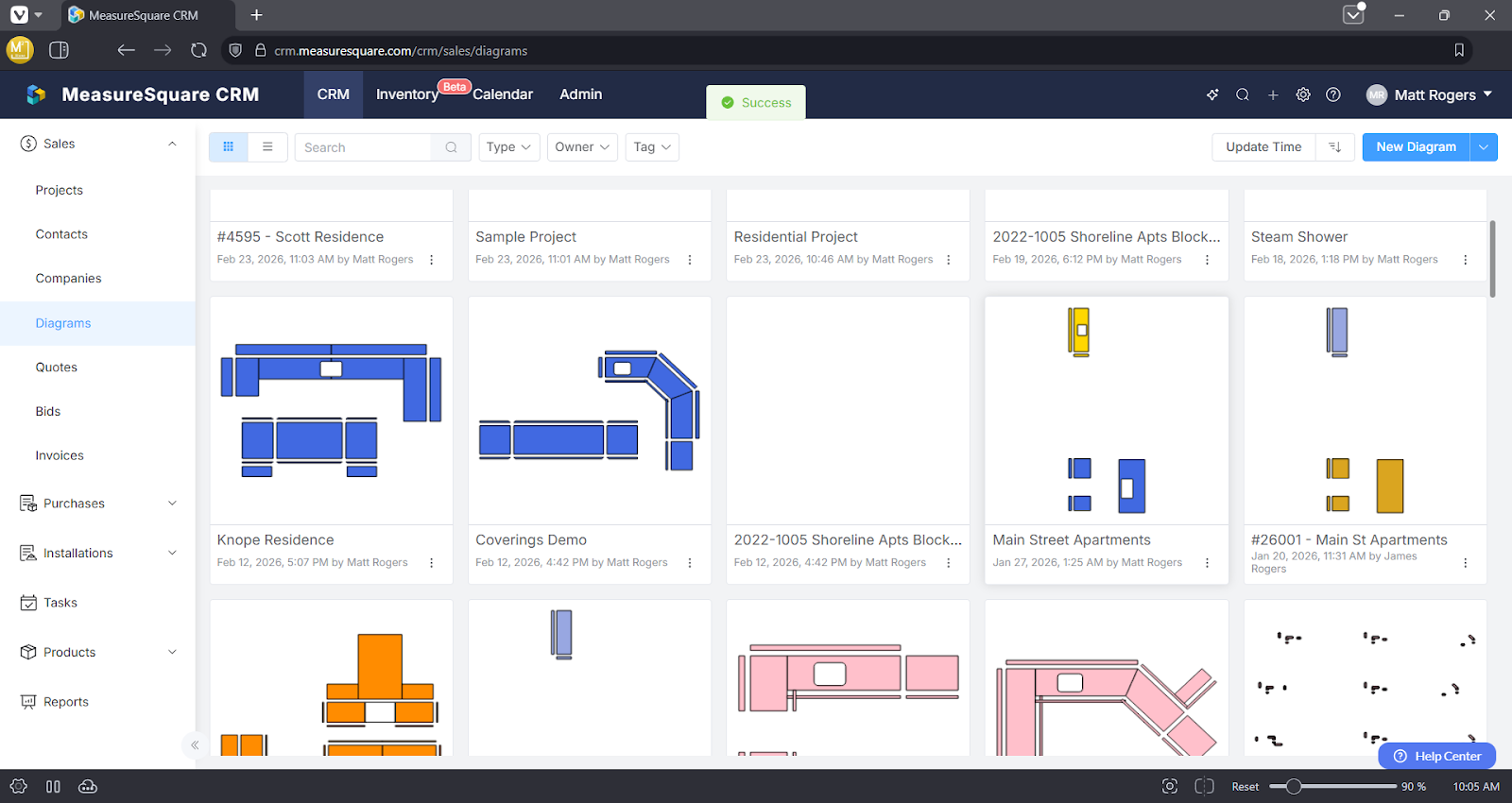Collapse the sidebar with the chevron arrow
Screen dimensions: 1512x803
(x=195, y=745)
